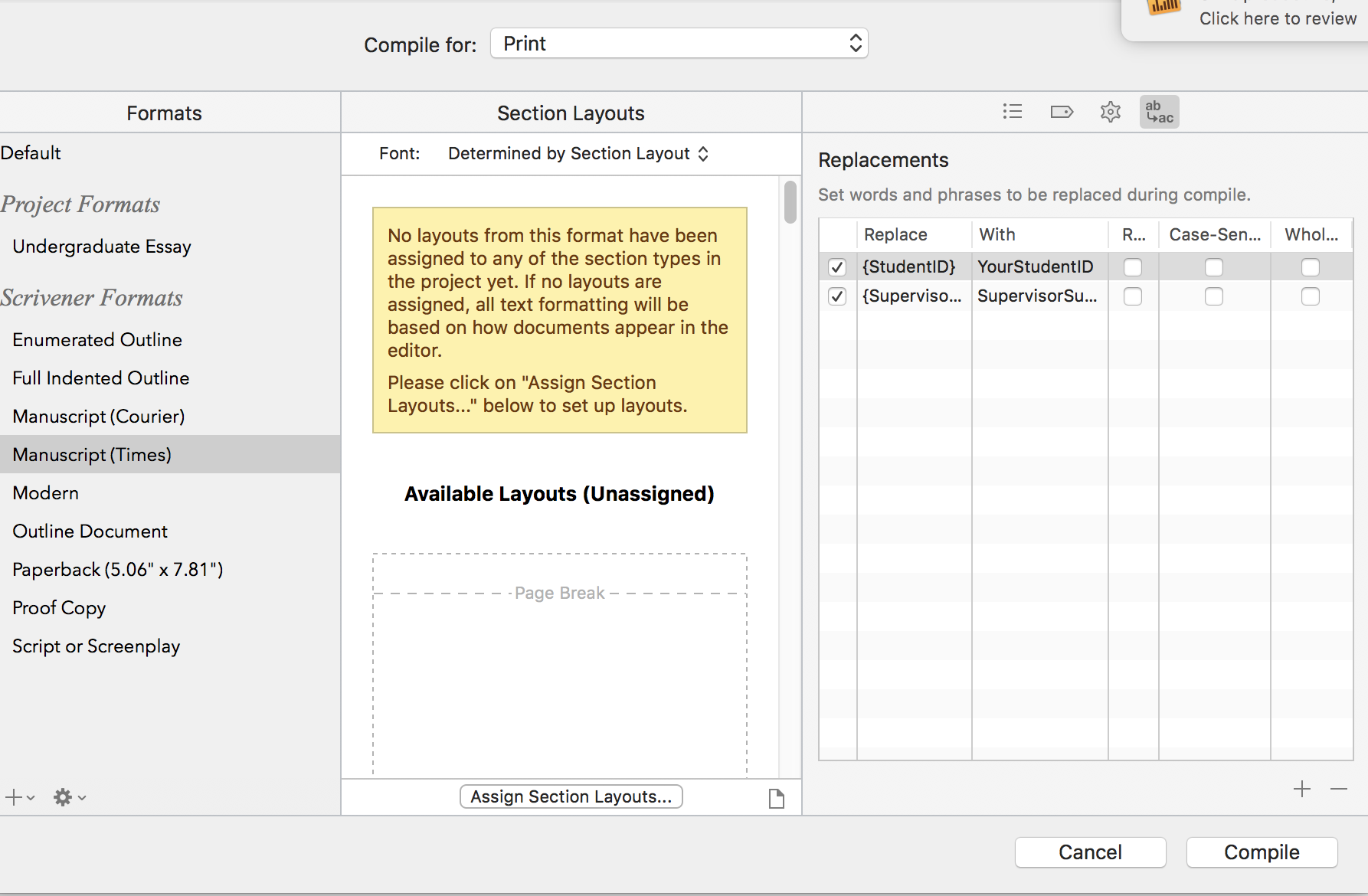Open the Compile for Print dropdown
1368x896 pixels.
coord(679,44)
